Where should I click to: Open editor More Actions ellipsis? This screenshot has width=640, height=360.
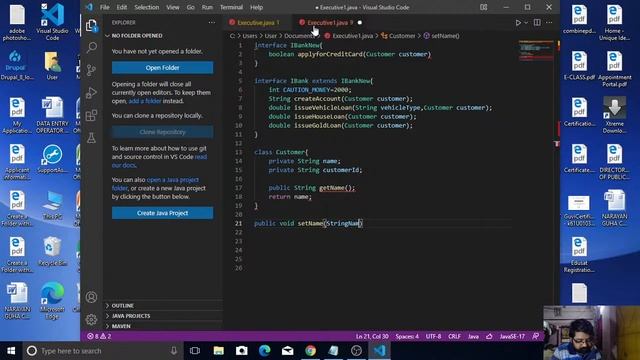coord(549,23)
